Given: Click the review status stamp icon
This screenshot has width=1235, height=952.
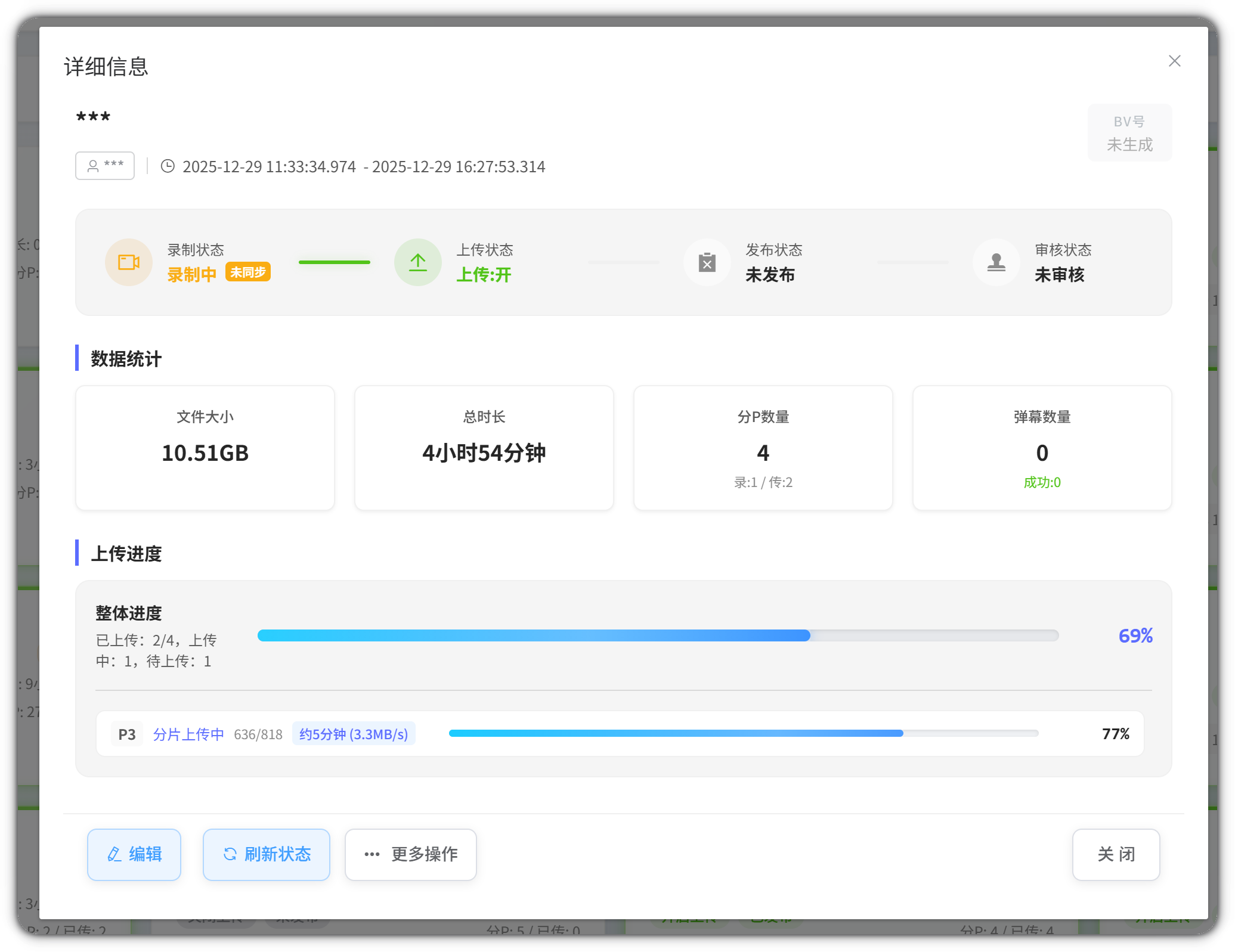Looking at the screenshot, I should click(x=996, y=262).
